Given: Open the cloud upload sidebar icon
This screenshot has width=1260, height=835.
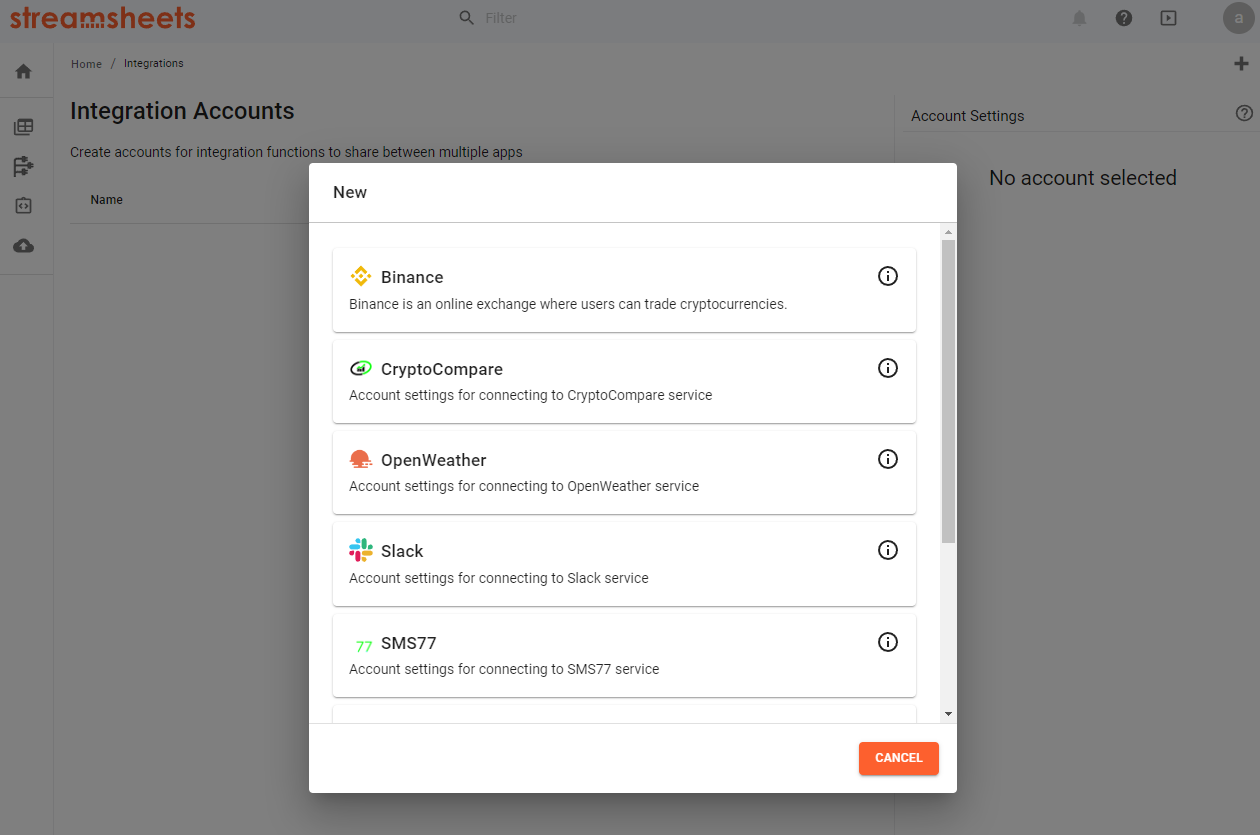Looking at the screenshot, I should click(x=24, y=246).
